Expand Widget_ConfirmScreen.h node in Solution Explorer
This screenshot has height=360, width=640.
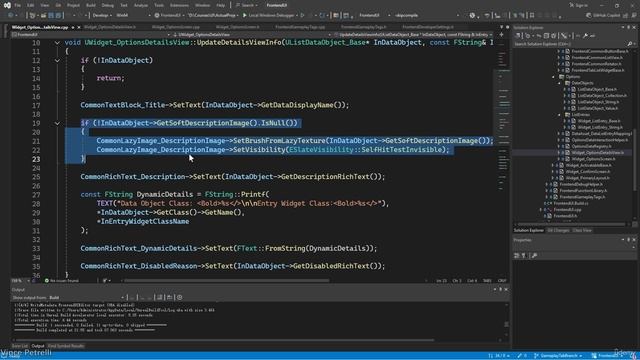click(553, 171)
